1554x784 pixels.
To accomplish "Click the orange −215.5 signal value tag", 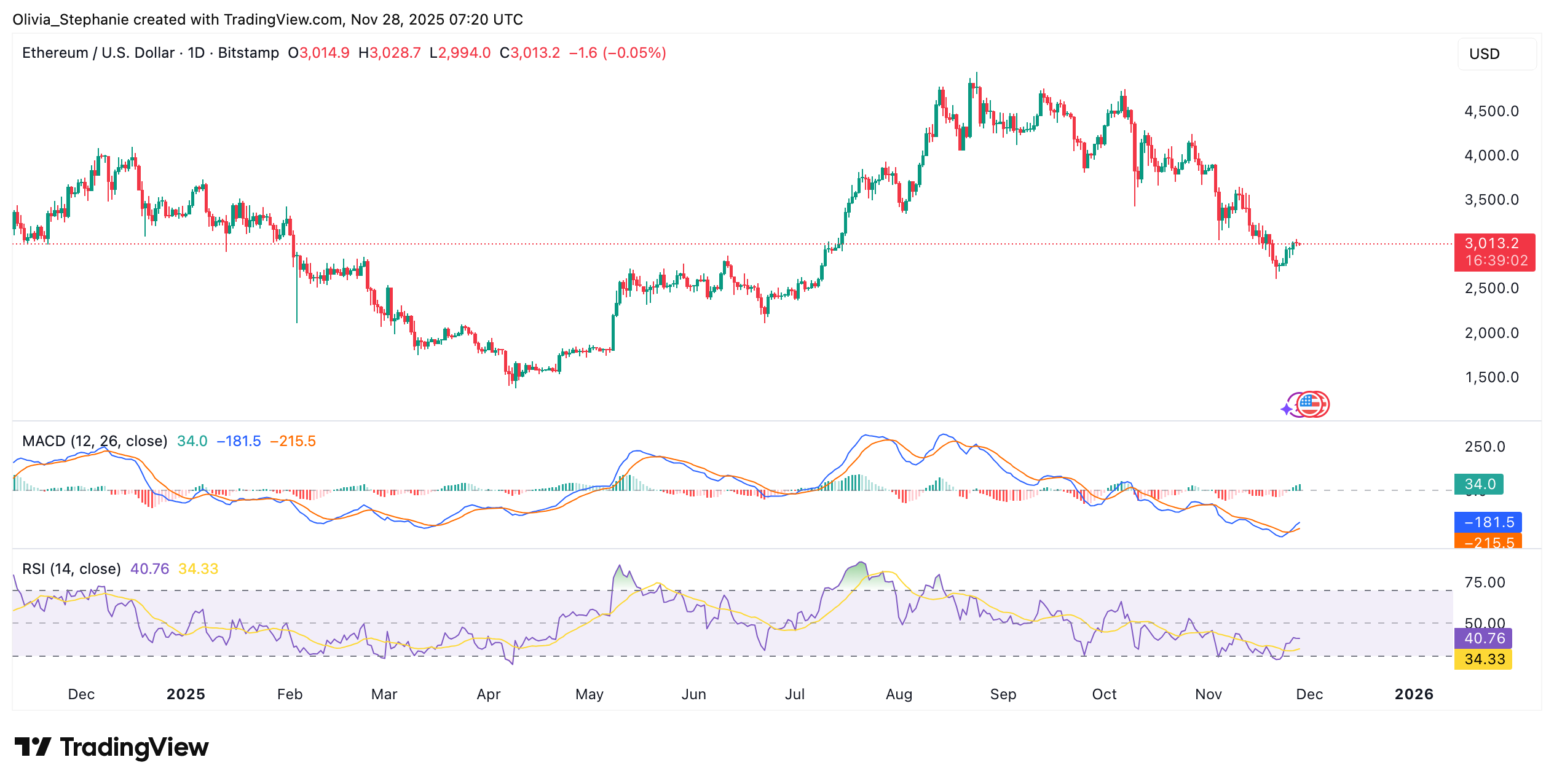I will click(1487, 542).
